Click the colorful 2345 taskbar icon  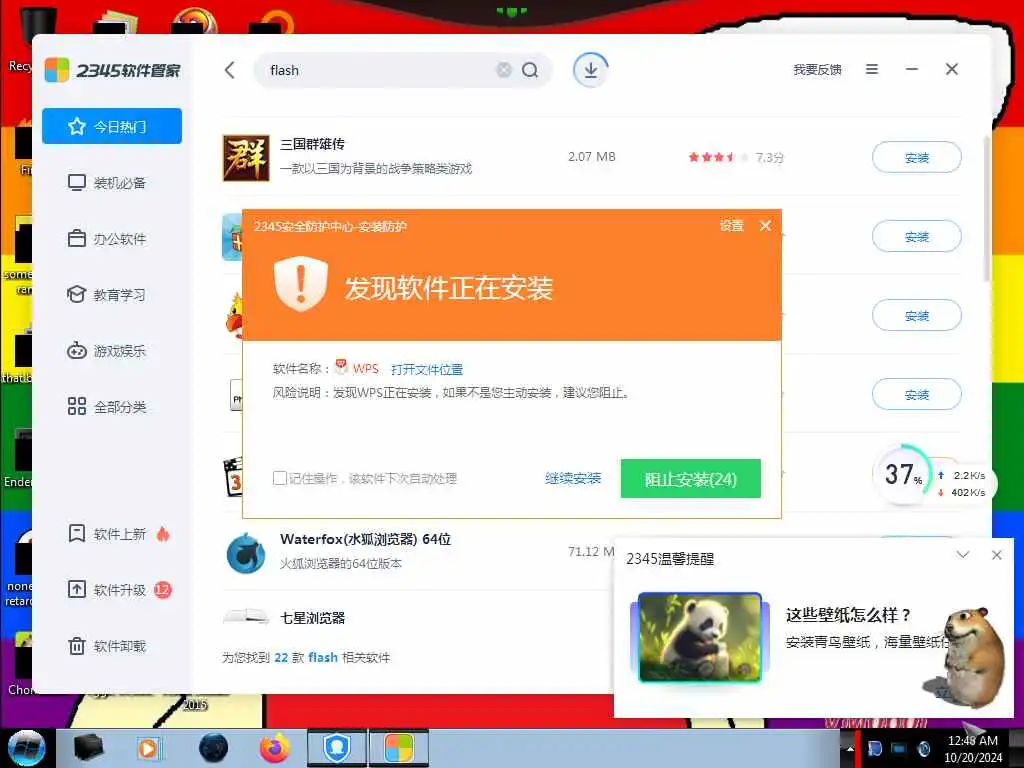click(398, 748)
